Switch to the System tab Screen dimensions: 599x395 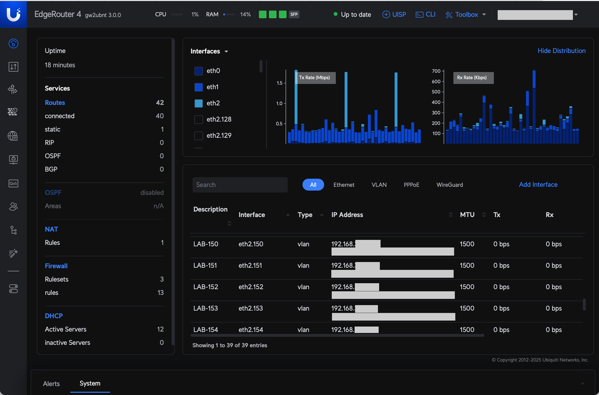tap(90, 383)
